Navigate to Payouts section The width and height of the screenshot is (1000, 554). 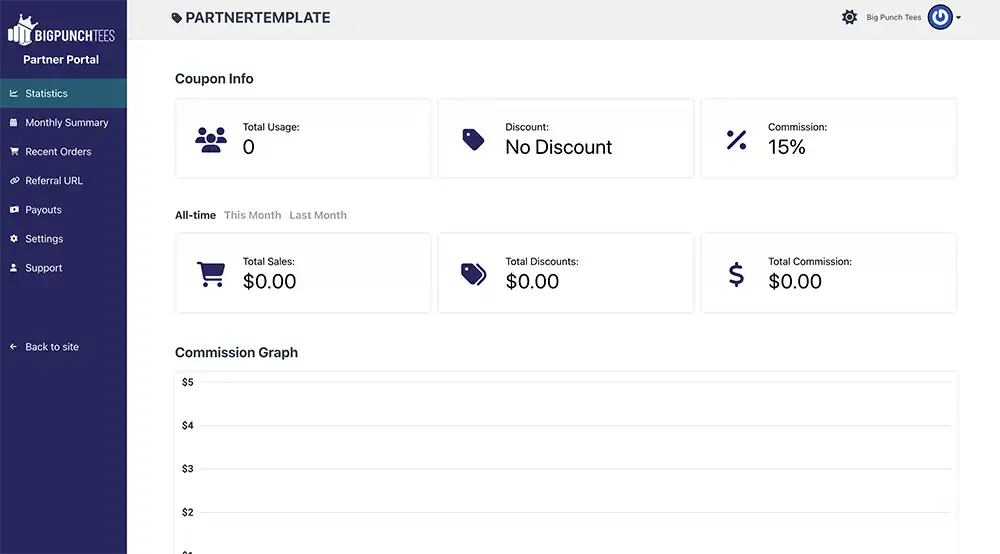pyautogui.click(x=43, y=210)
